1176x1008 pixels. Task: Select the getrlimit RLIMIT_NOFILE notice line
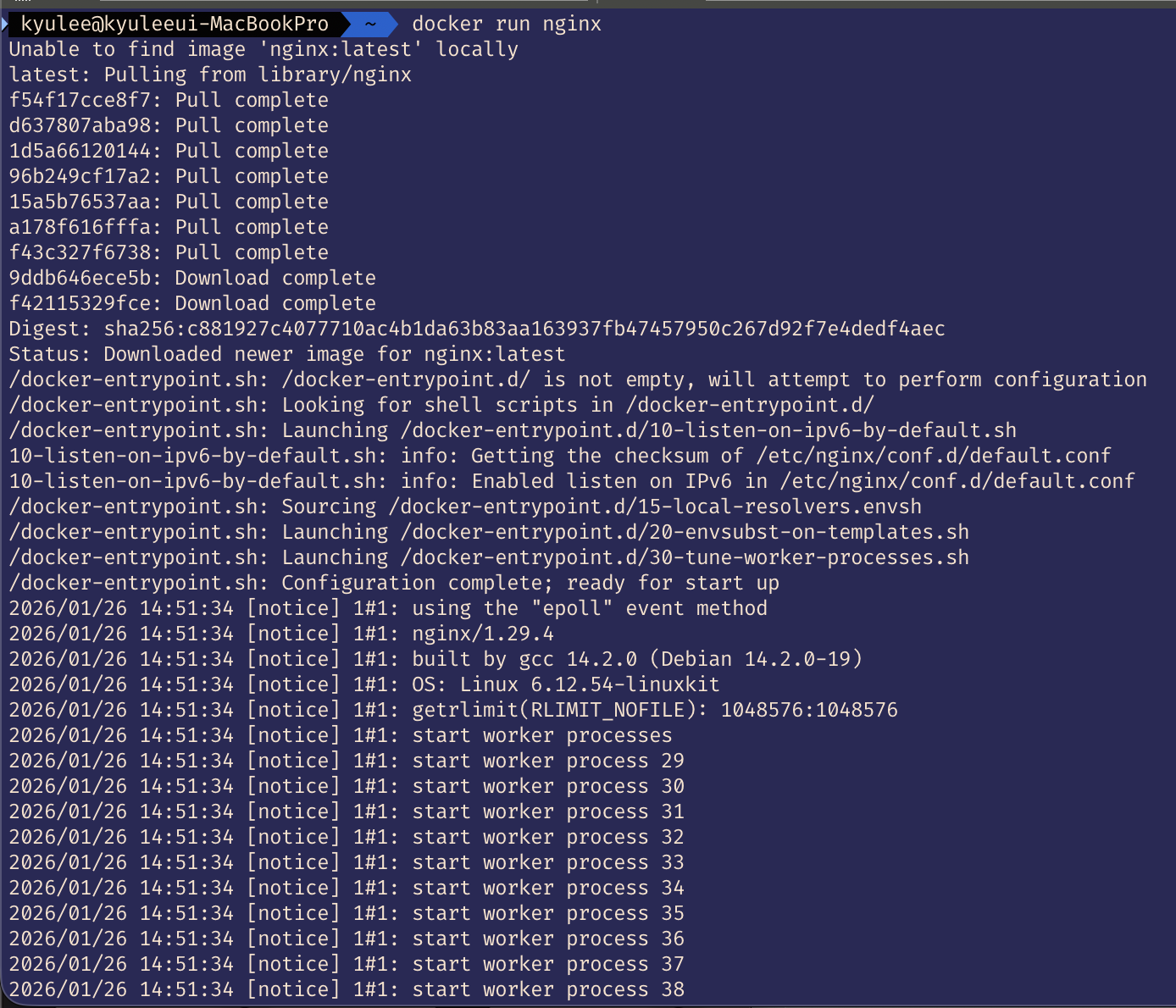tap(453, 709)
